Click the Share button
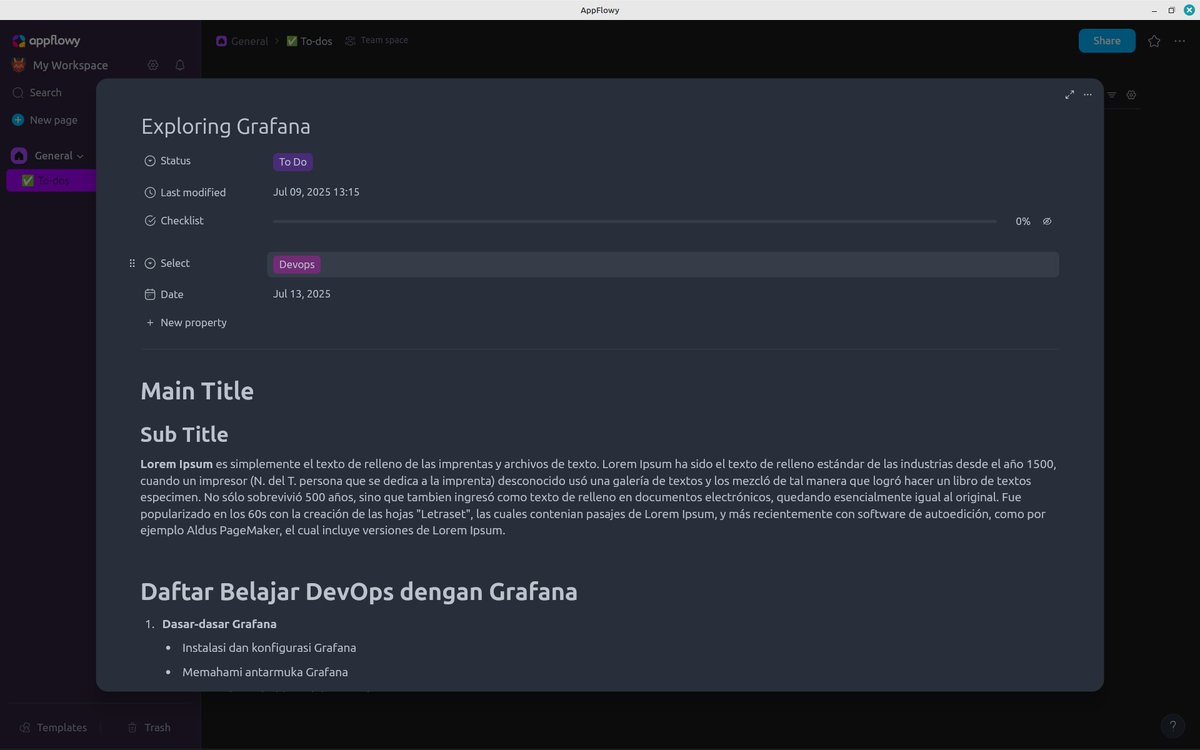Viewport: 1200px width, 750px height. [x=1107, y=41]
